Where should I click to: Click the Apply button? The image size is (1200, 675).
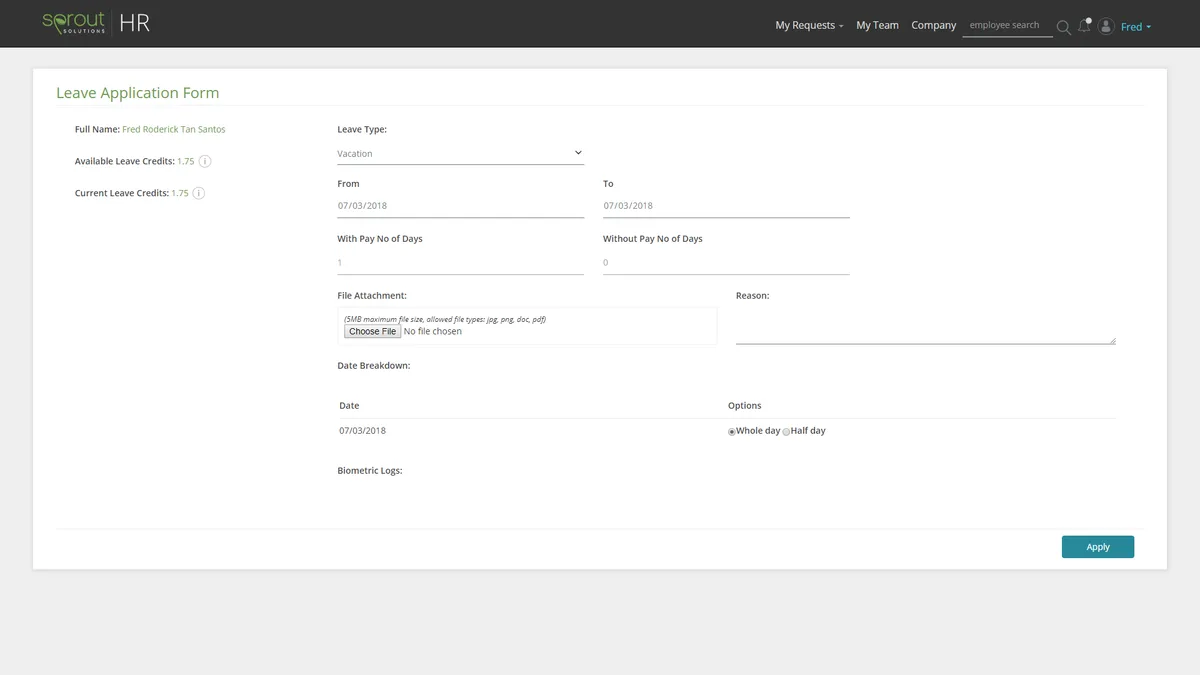pos(1097,547)
